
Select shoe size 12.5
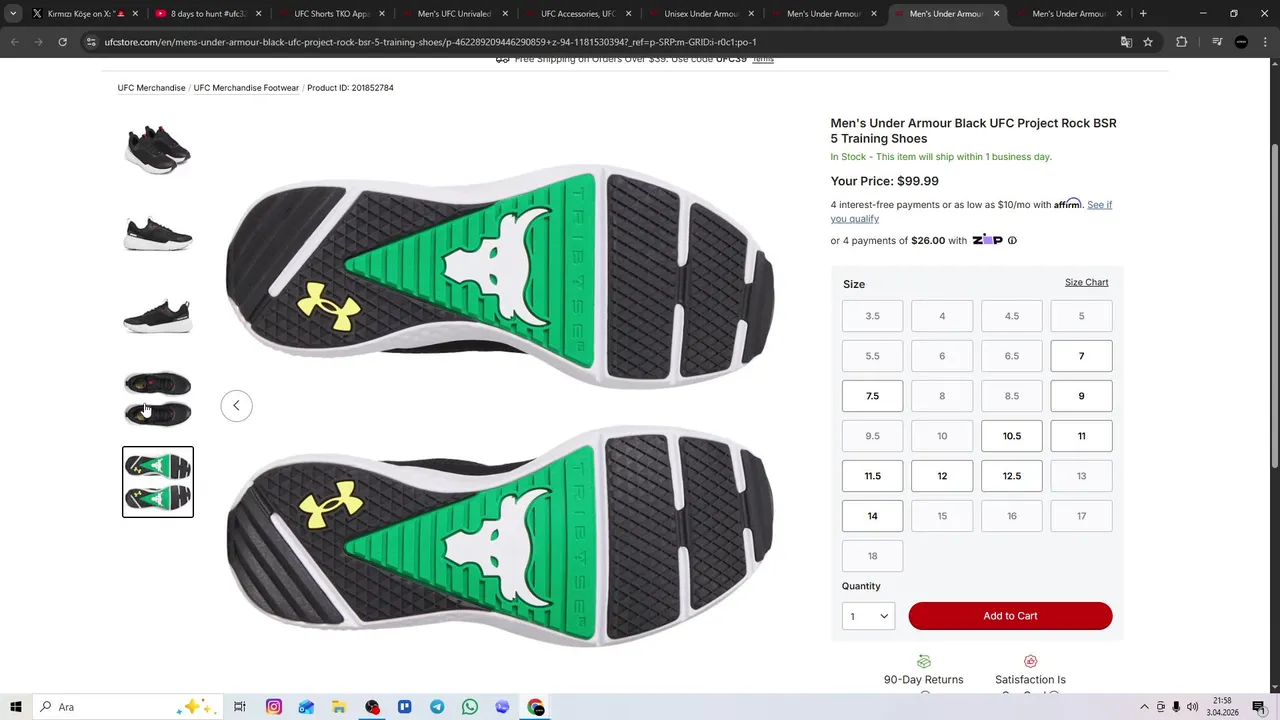coord(1011,476)
